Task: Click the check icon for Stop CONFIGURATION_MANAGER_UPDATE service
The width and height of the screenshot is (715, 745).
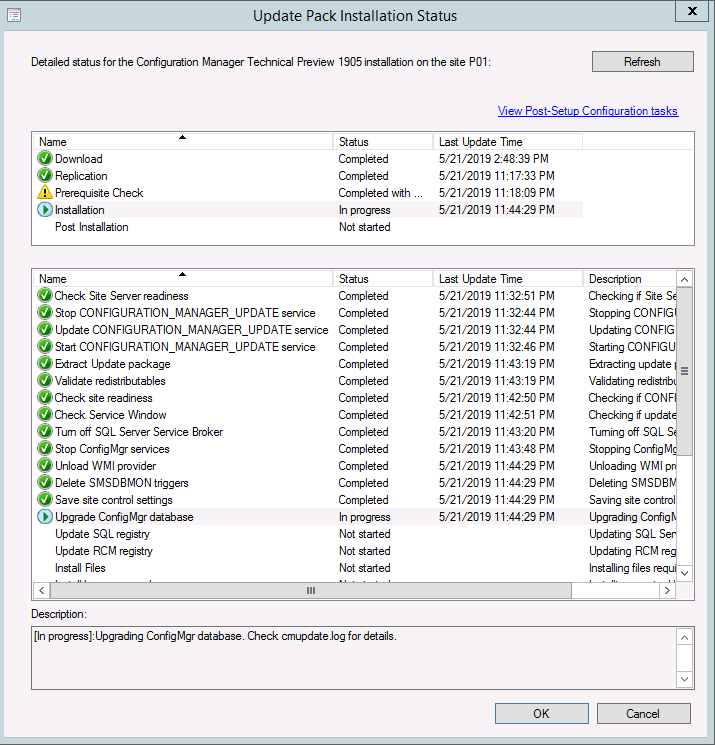Action: (x=45, y=313)
